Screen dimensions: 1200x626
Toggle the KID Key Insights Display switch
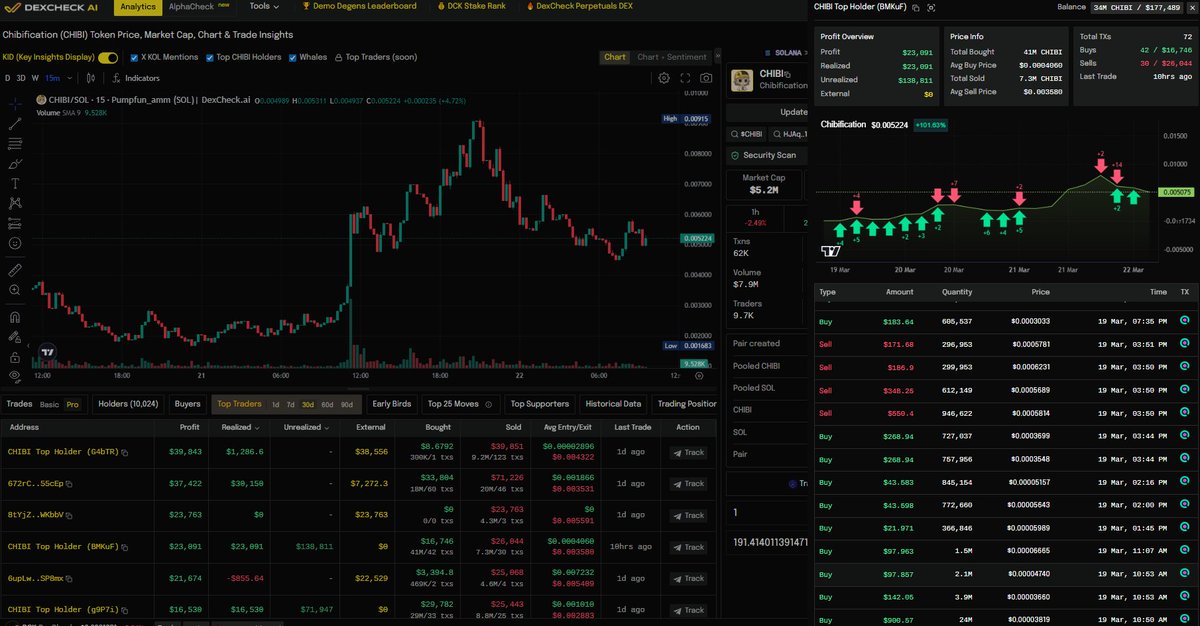coord(108,58)
